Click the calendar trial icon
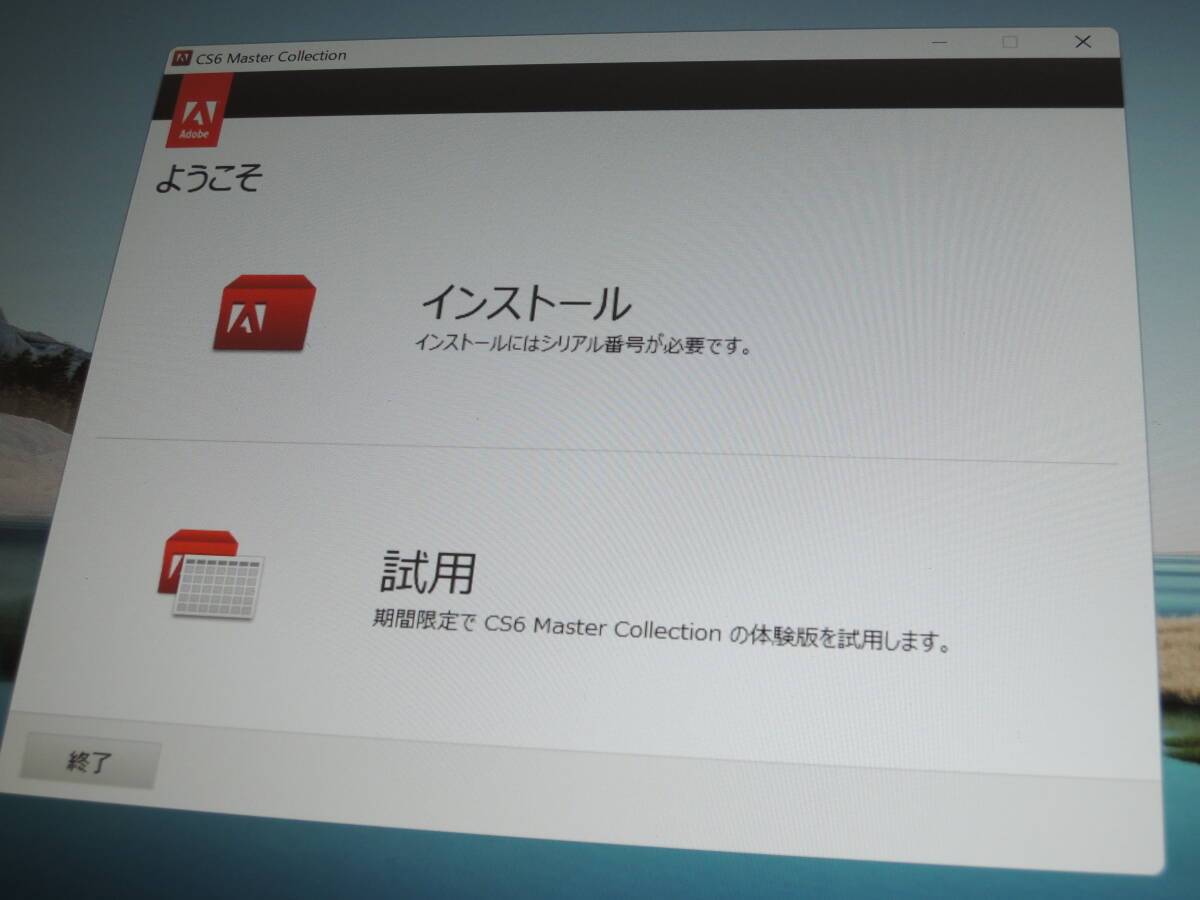The height and width of the screenshot is (900, 1200). (211, 576)
